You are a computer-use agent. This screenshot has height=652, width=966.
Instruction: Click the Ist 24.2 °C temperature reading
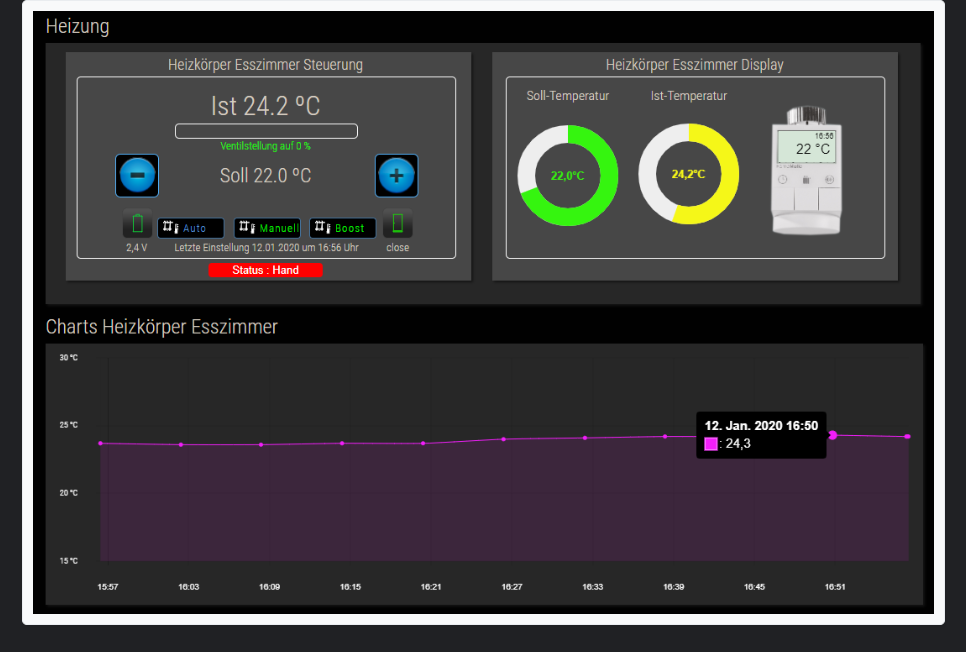266,106
